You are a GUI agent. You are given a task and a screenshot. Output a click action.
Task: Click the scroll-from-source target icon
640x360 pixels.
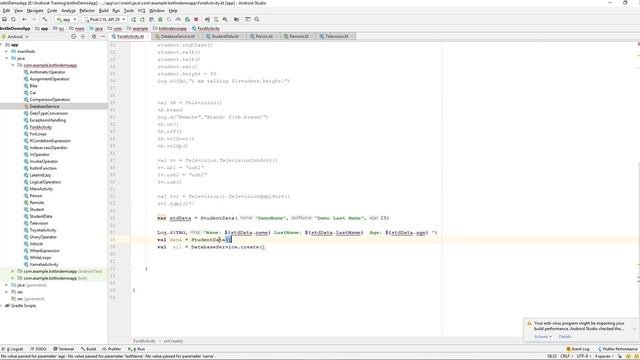[73, 36]
